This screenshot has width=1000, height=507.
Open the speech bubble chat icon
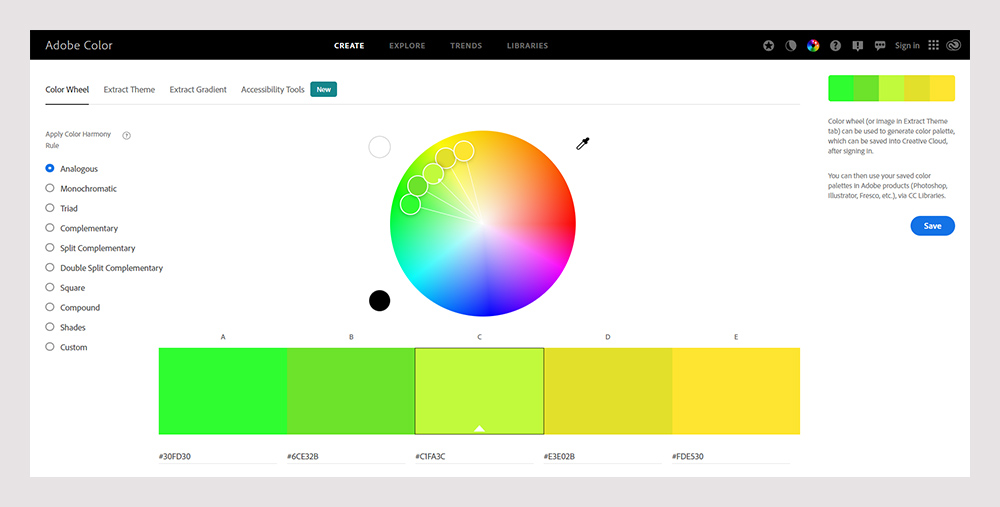coord(880,46)
